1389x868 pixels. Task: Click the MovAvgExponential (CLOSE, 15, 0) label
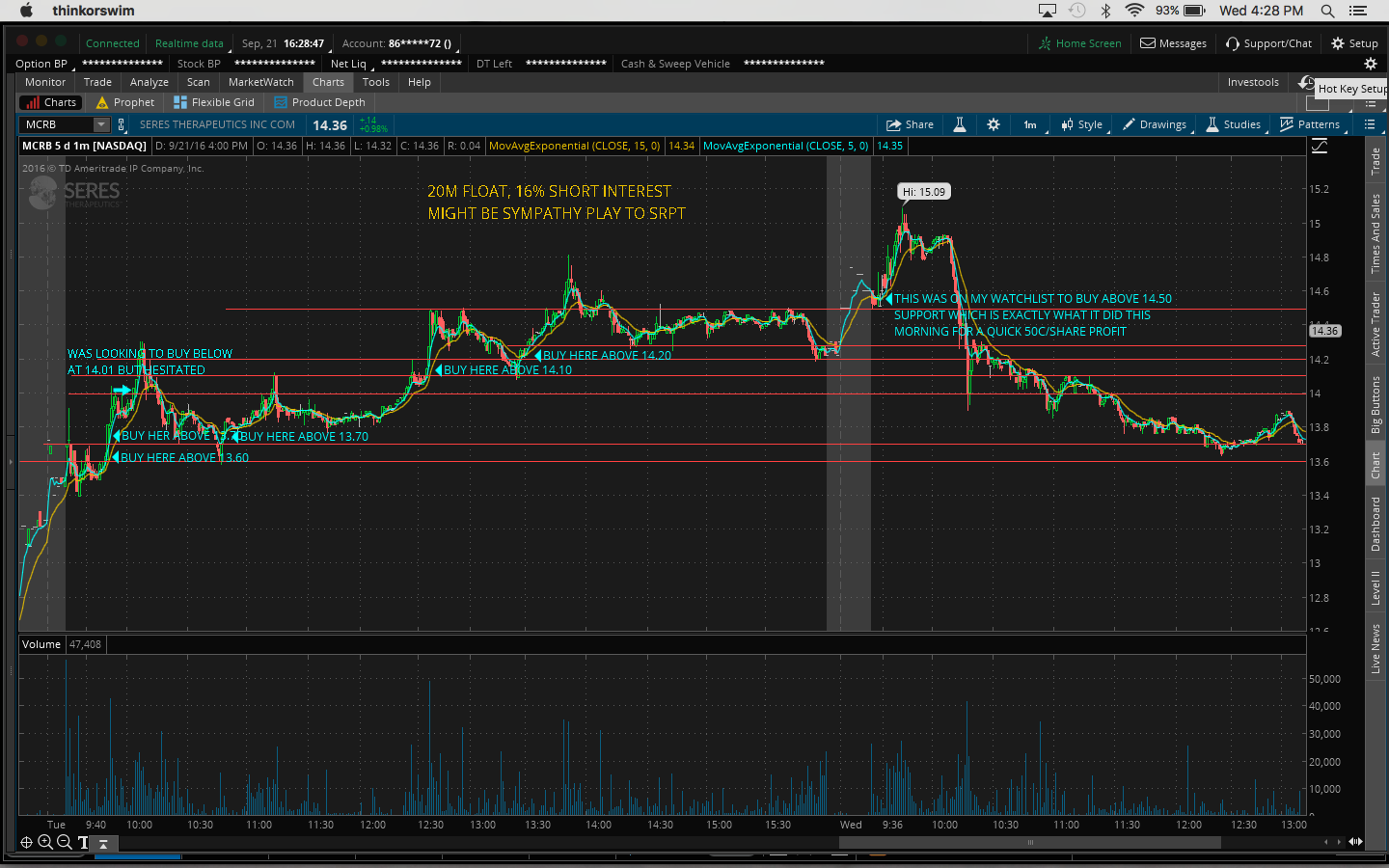pos(574,146)
